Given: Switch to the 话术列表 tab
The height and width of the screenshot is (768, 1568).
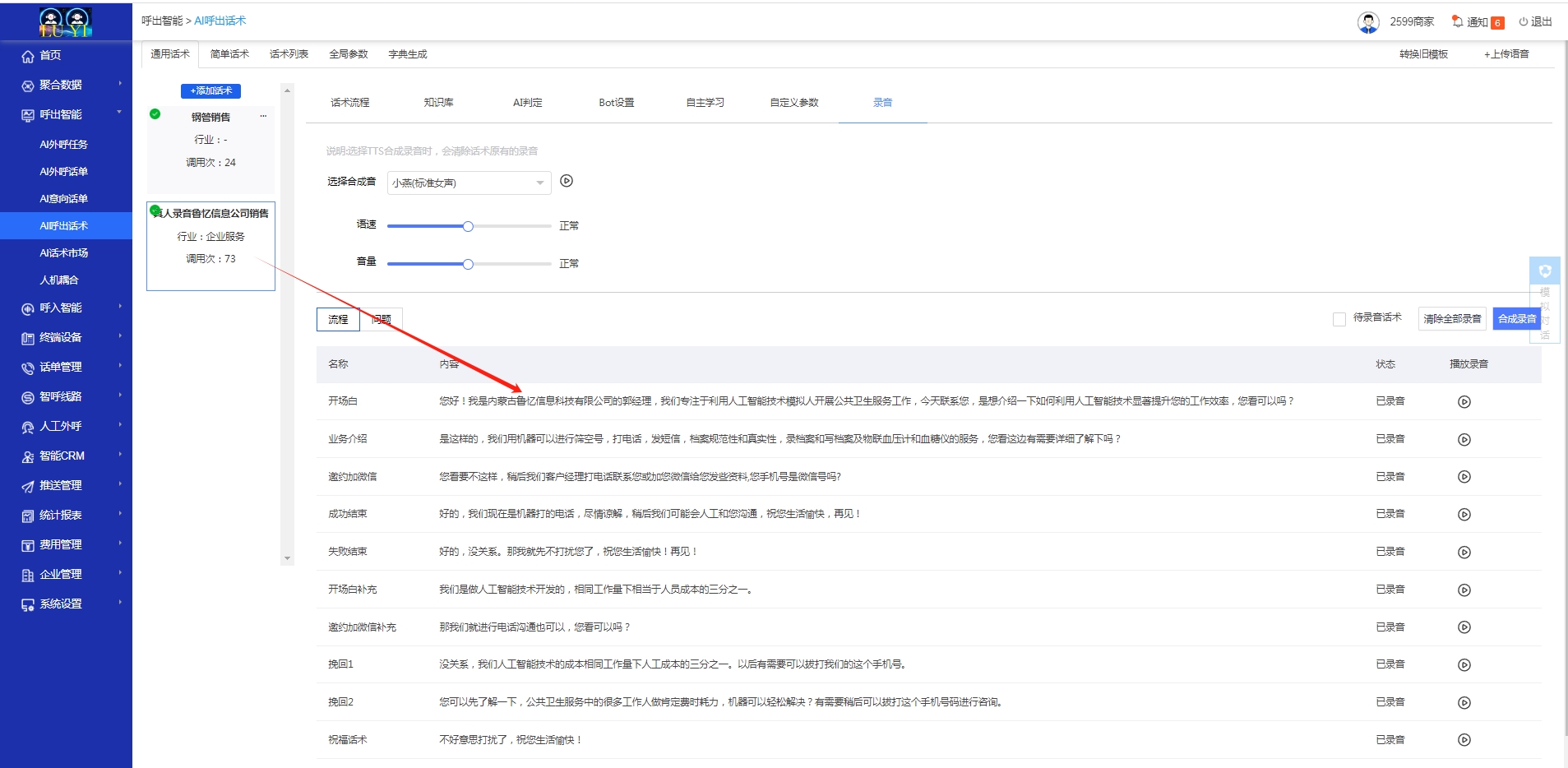Looking at the screenshot, I should 289,54.
